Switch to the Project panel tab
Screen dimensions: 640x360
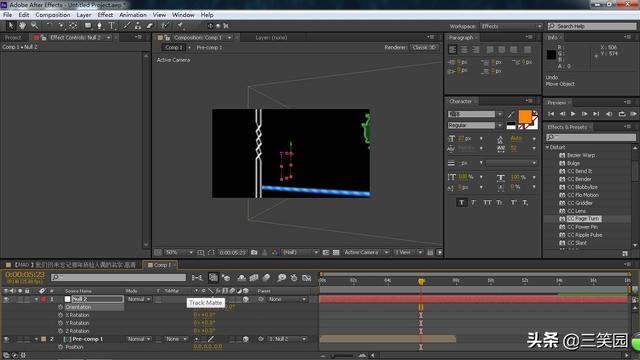pos(13,38)
